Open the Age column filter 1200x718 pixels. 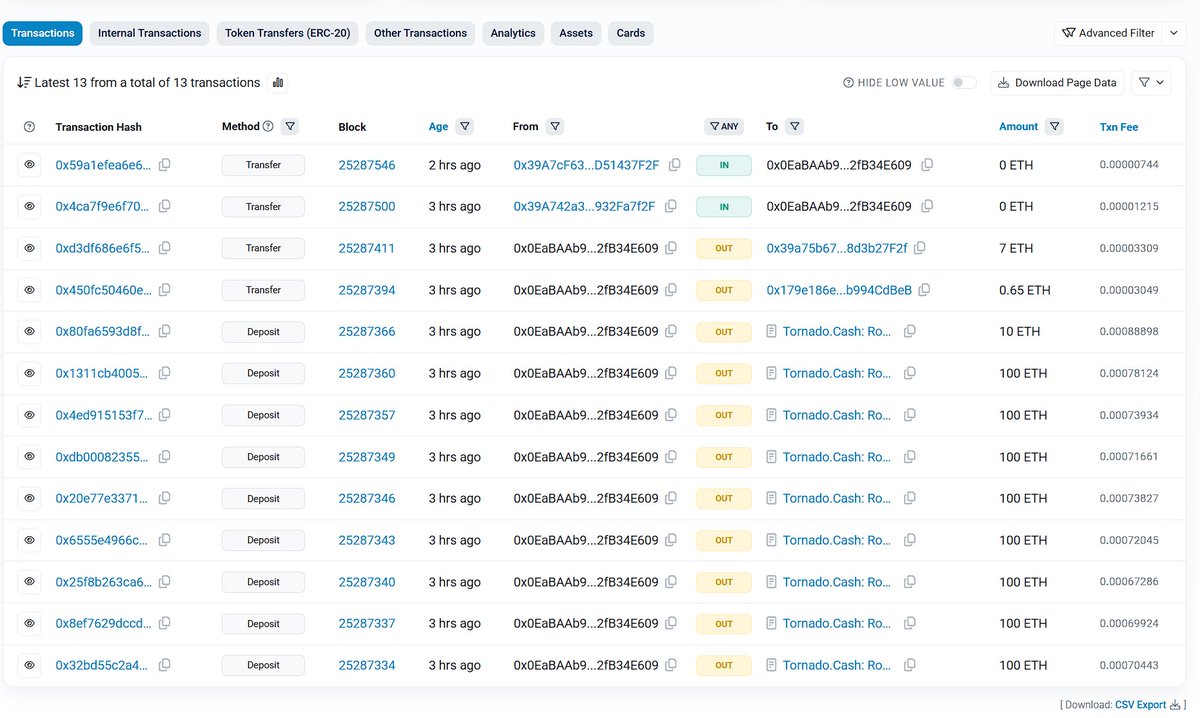[x=465, y=126]
